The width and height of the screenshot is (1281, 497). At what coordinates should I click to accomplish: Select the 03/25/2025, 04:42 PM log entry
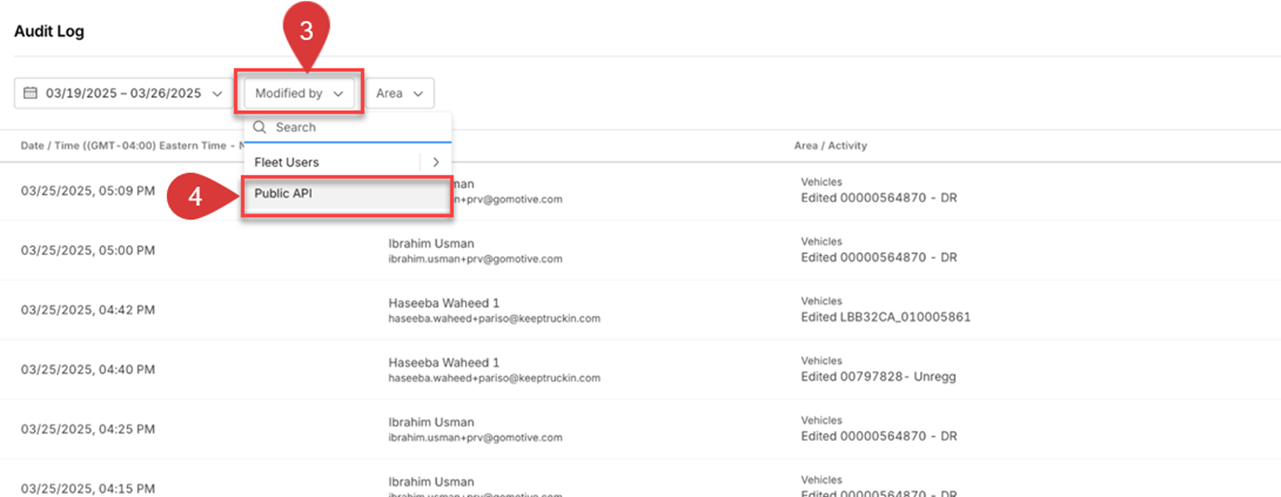pyautogui.click(x=88, y=310)
